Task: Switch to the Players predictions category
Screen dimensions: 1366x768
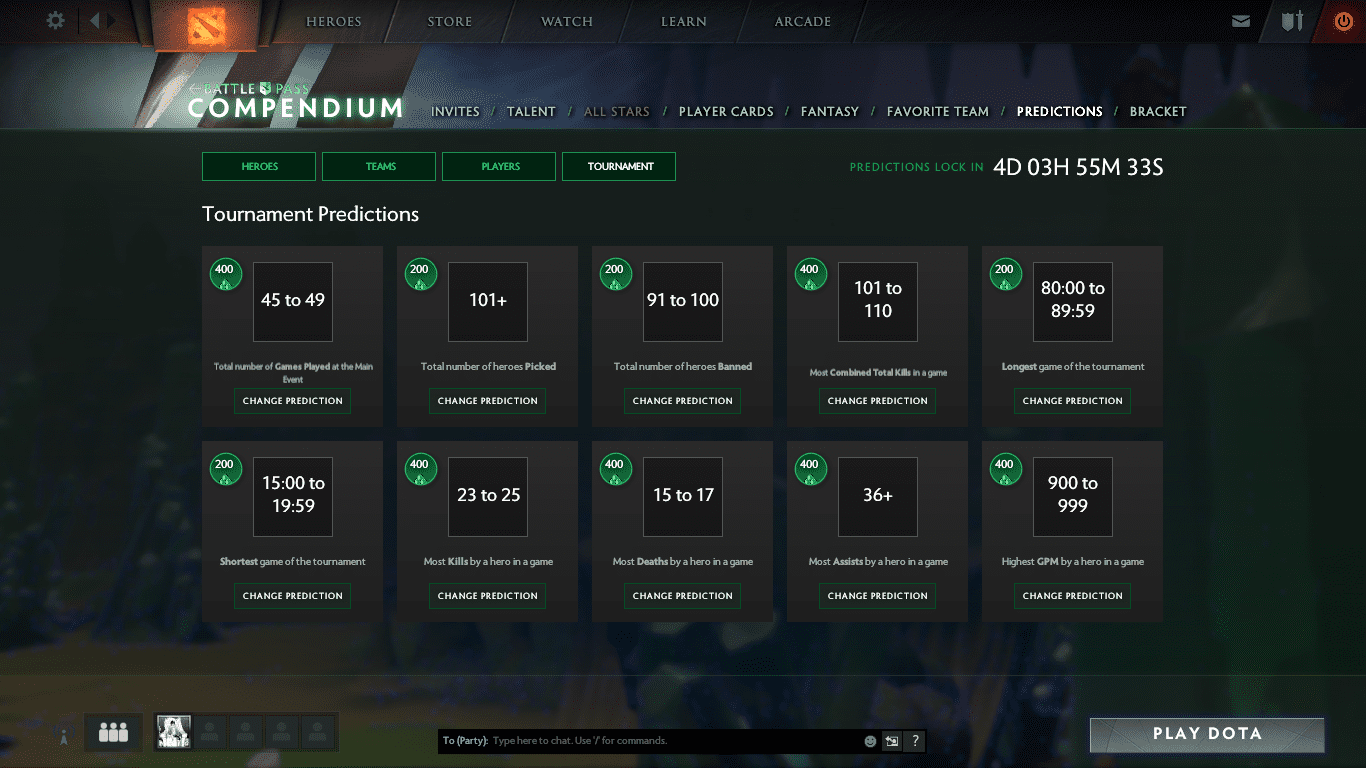Action: pyautogui.click(x=499, y=167)
